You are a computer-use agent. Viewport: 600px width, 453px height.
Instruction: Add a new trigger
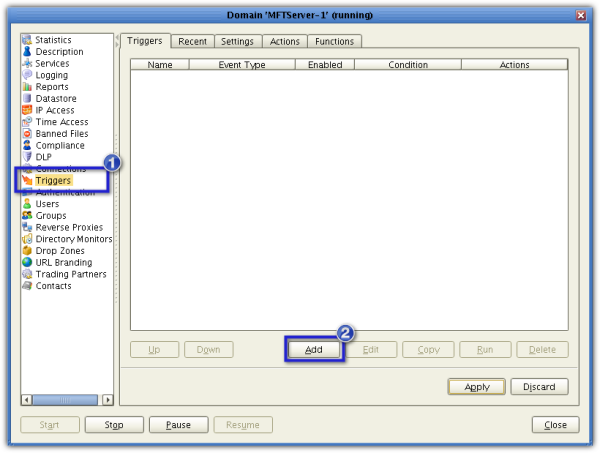point(314,349)
